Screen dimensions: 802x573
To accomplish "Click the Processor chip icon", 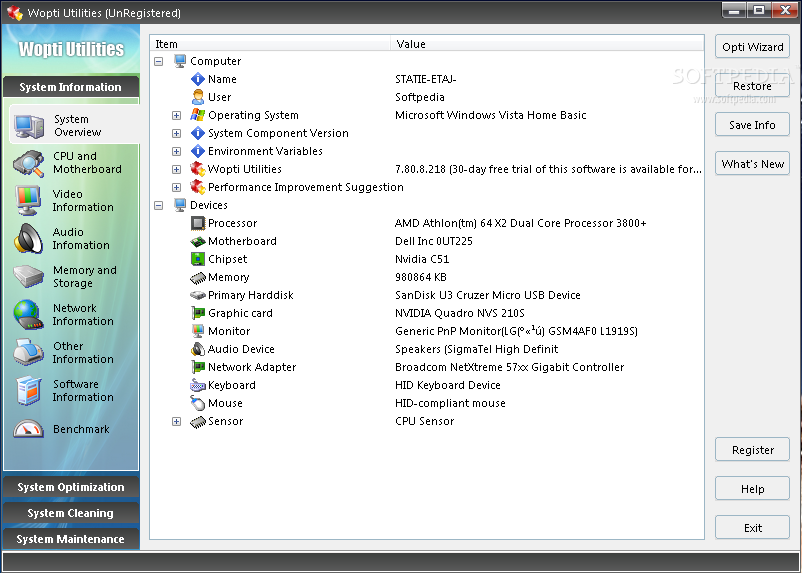I will point(197,223).
